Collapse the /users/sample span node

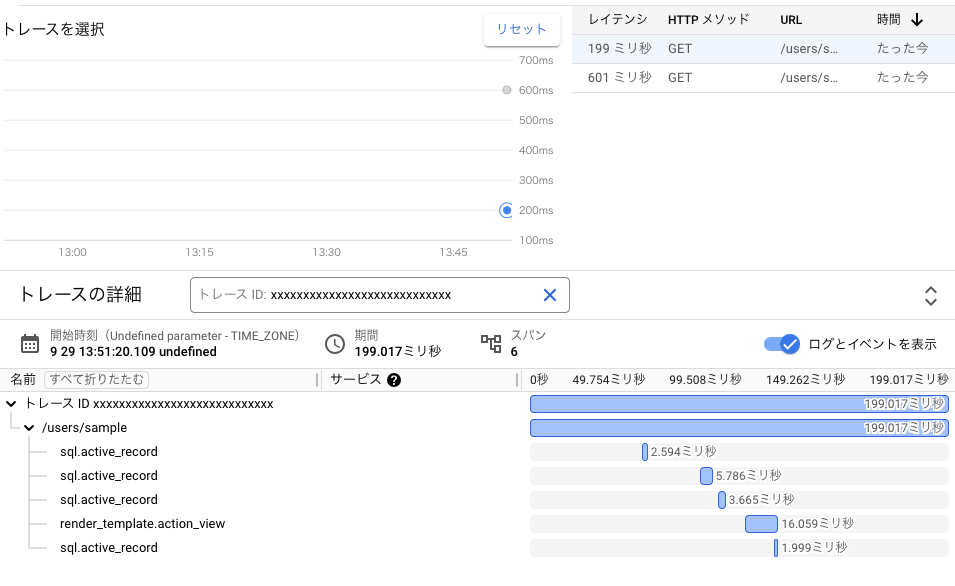pyautogui.click(x=30, y=428)
